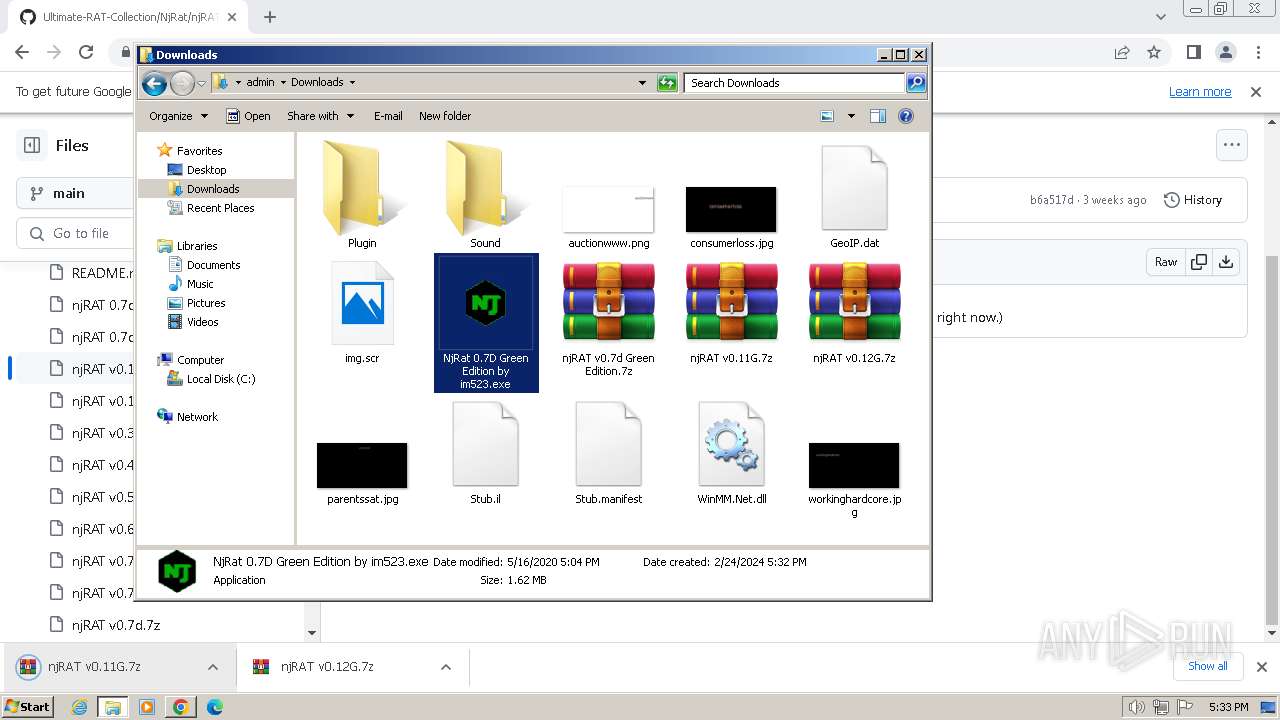Click the Search Downloads field
This screenshot has width=1280, height=720.
[795, 83]
